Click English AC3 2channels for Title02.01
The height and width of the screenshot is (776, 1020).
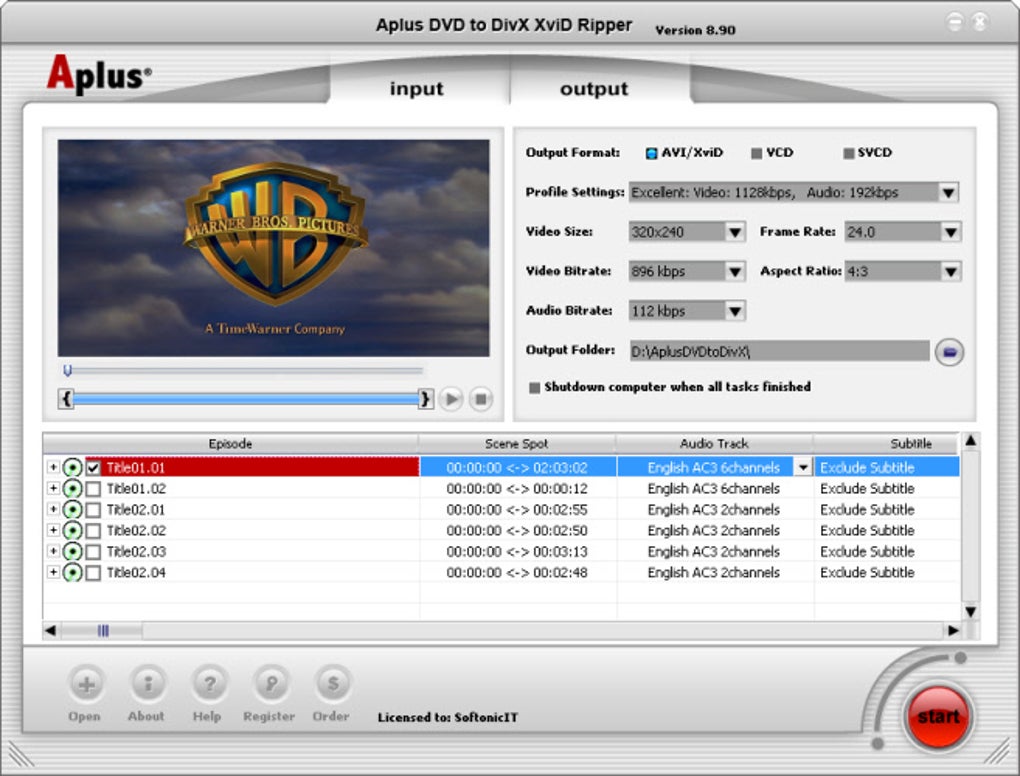(x=714, y=509)
